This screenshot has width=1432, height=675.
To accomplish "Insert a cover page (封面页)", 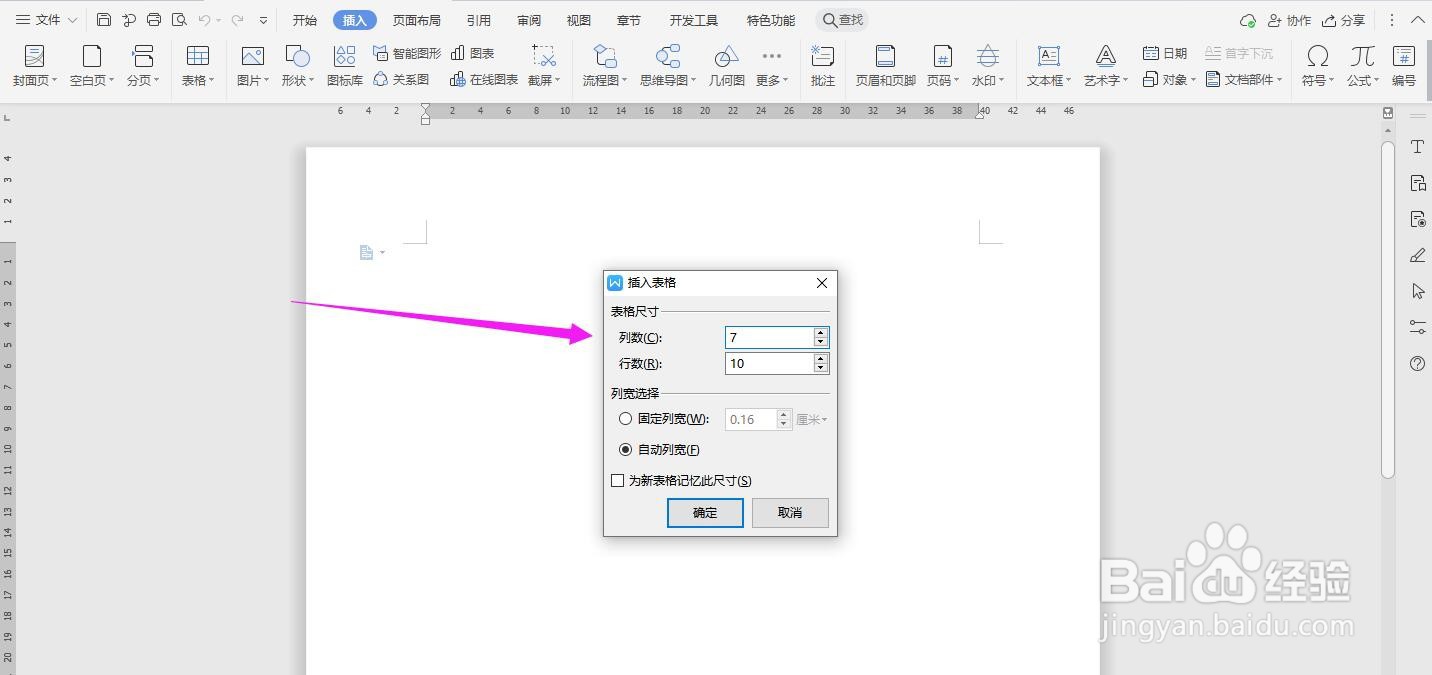I will point(35,66).
